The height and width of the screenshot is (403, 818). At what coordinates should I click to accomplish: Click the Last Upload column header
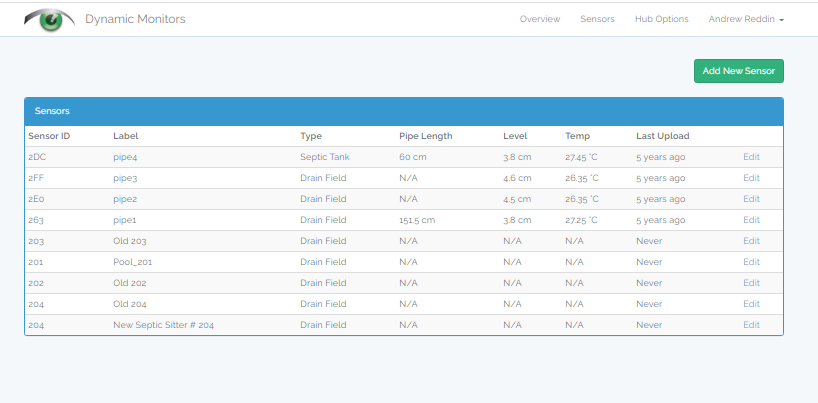[663, 136]
